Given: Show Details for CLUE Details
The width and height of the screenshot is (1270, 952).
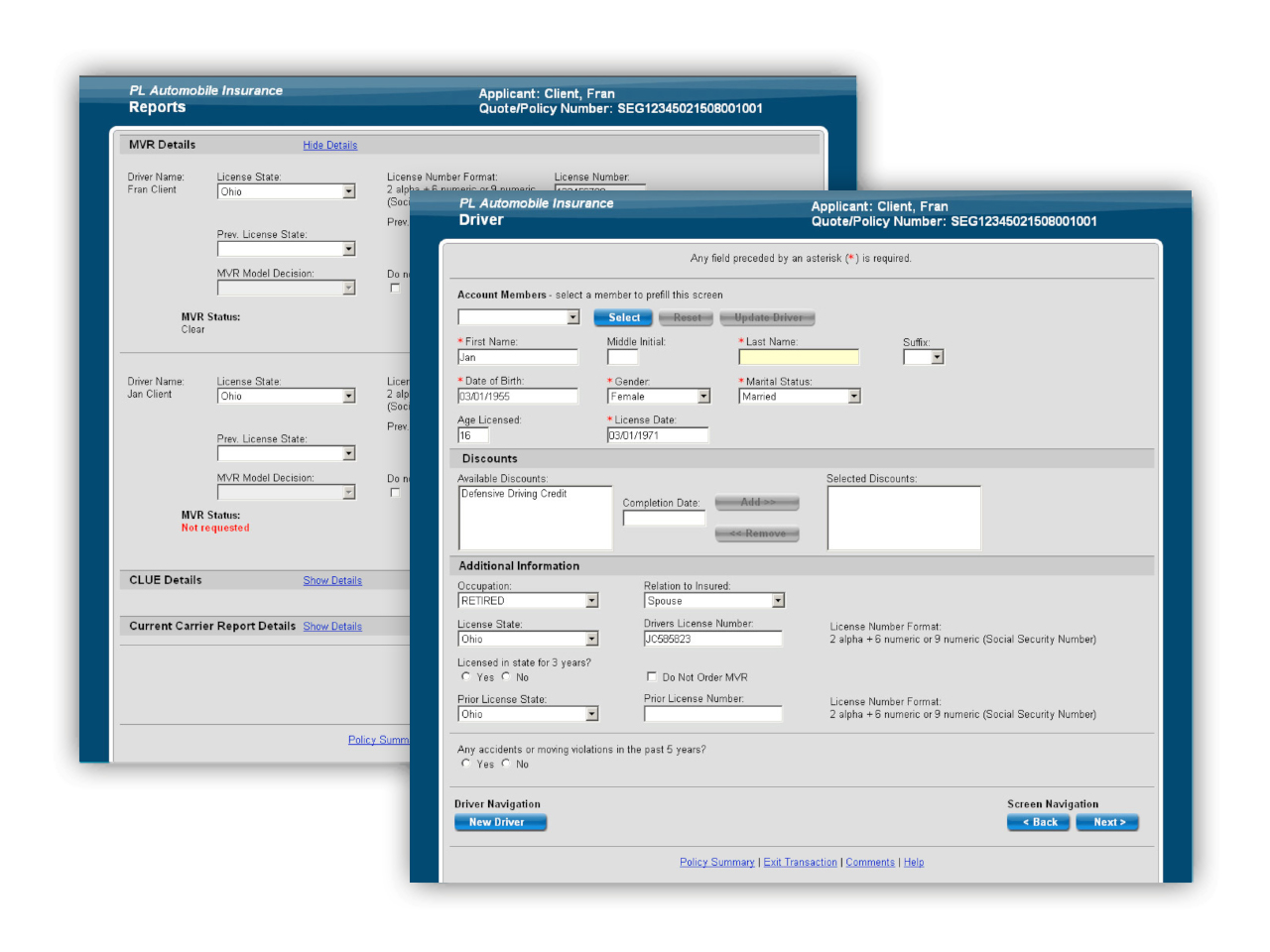Looking at the screenshot, I should pyautogui.click(x=332, y=581).
